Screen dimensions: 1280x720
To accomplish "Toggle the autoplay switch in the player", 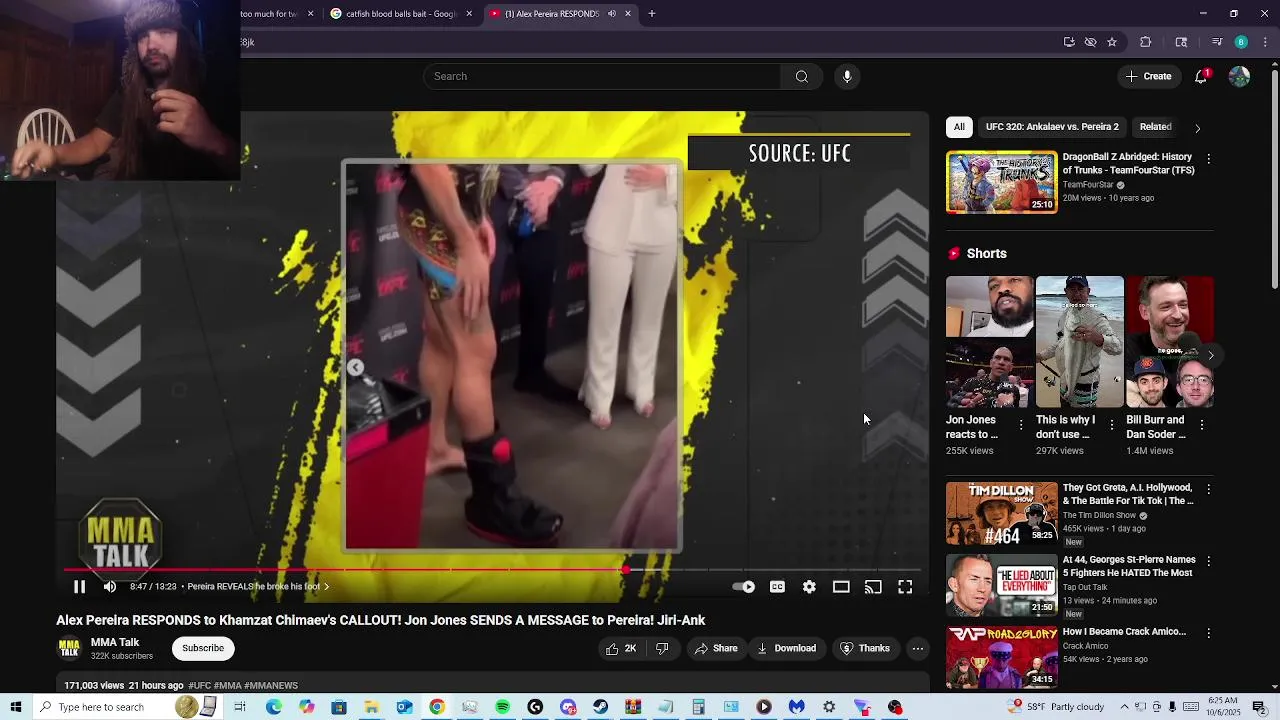I will click(x=744, y=587).
